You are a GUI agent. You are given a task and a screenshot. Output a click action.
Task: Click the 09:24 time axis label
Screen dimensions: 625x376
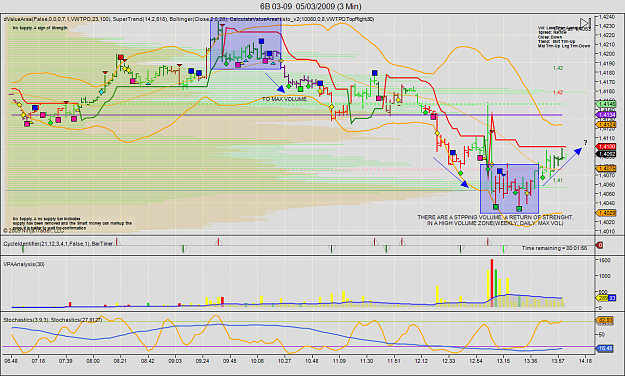202,361
